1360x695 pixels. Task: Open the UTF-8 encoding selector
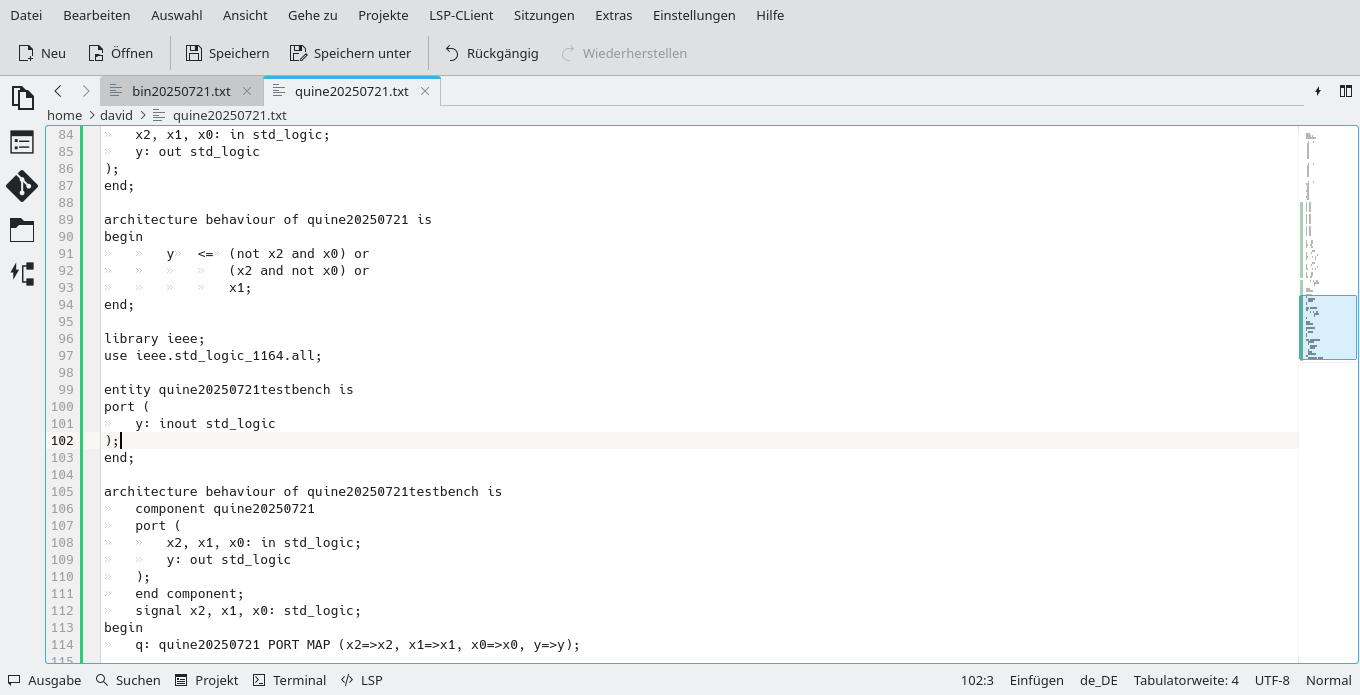[1273, 680]
